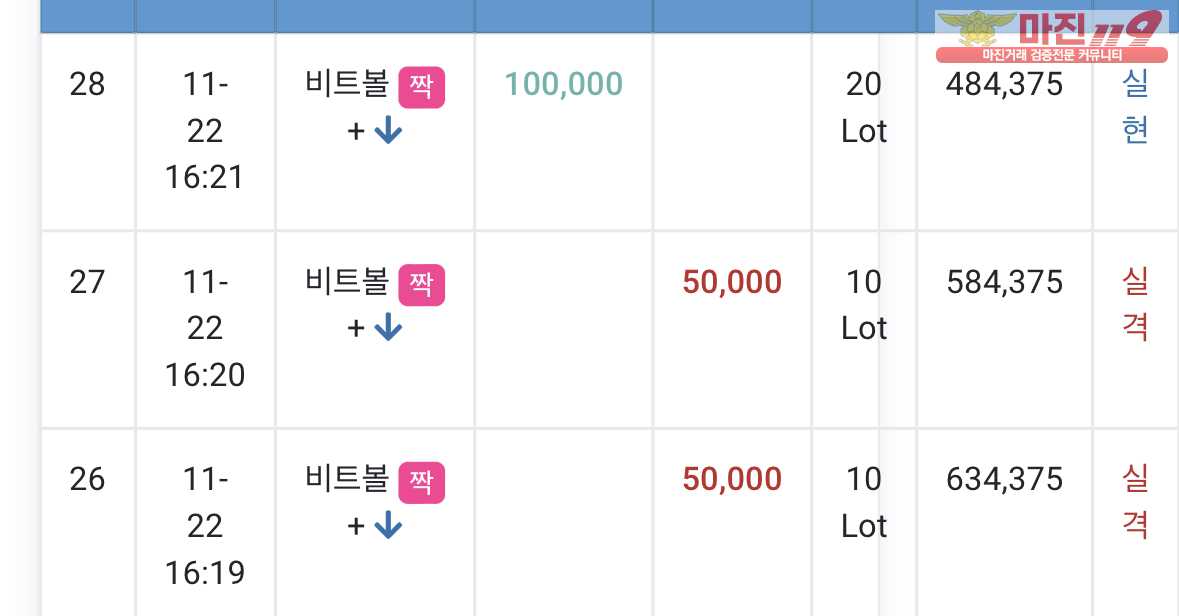1179x616 pixels.
Task: Click the 실격 status in row 27
Action: pyautogui.click(x=1135, y=304)
